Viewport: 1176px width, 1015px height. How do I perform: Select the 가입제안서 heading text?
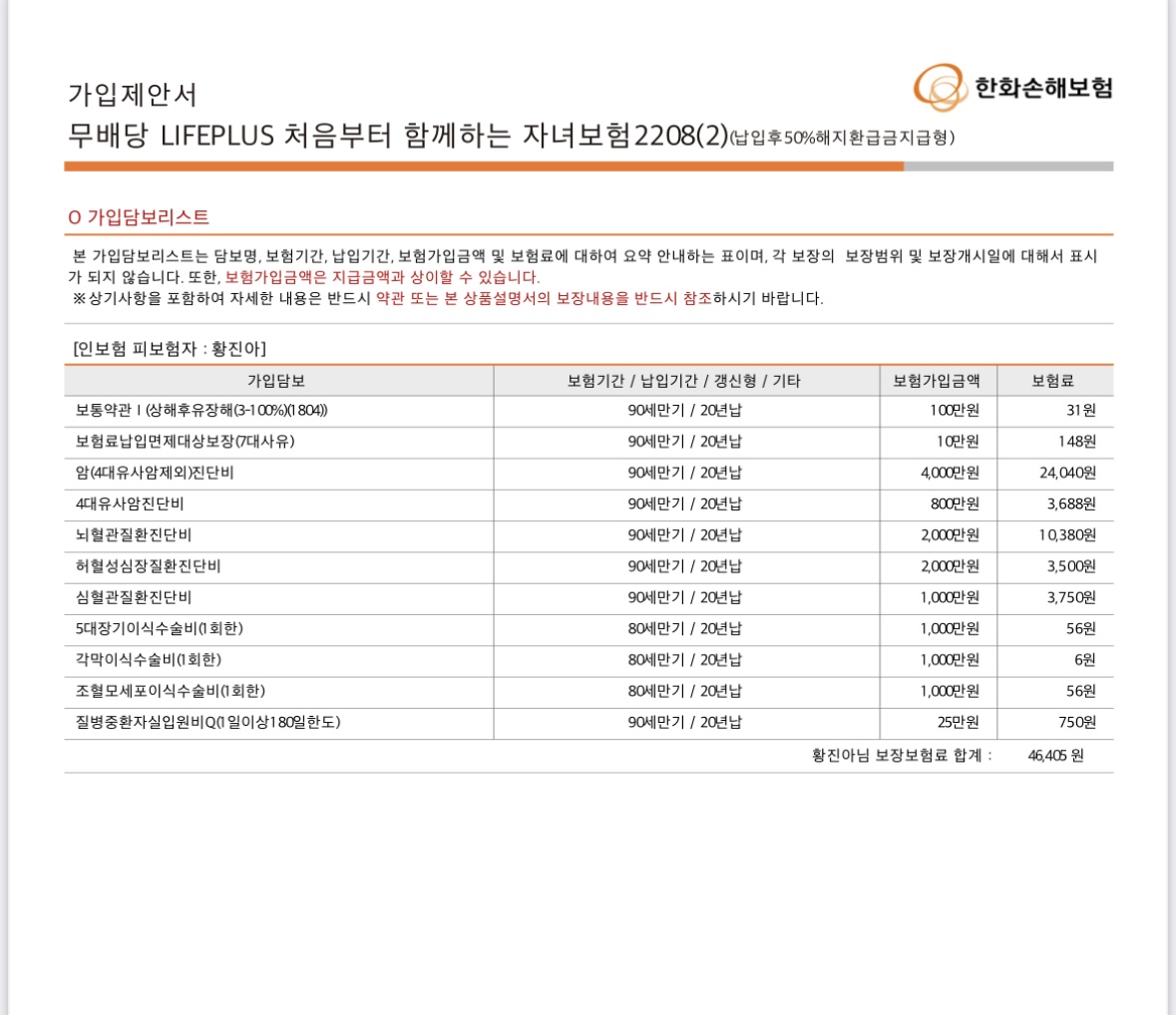[133, 95]
